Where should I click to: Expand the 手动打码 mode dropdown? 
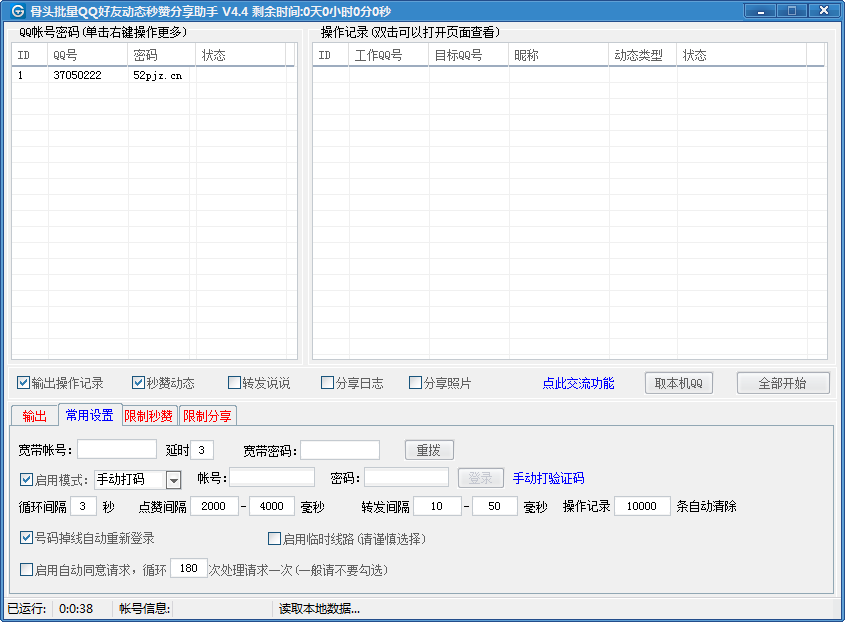tap(173, 480)
